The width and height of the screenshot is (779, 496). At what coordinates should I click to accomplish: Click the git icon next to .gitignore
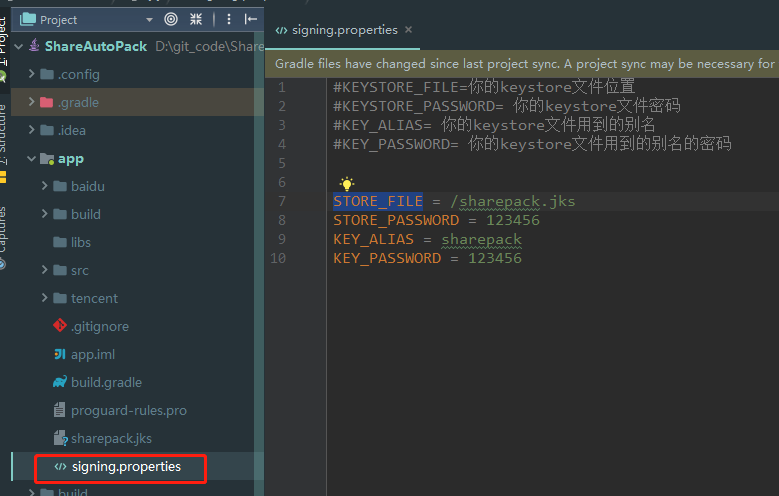(x=60, y=326)
